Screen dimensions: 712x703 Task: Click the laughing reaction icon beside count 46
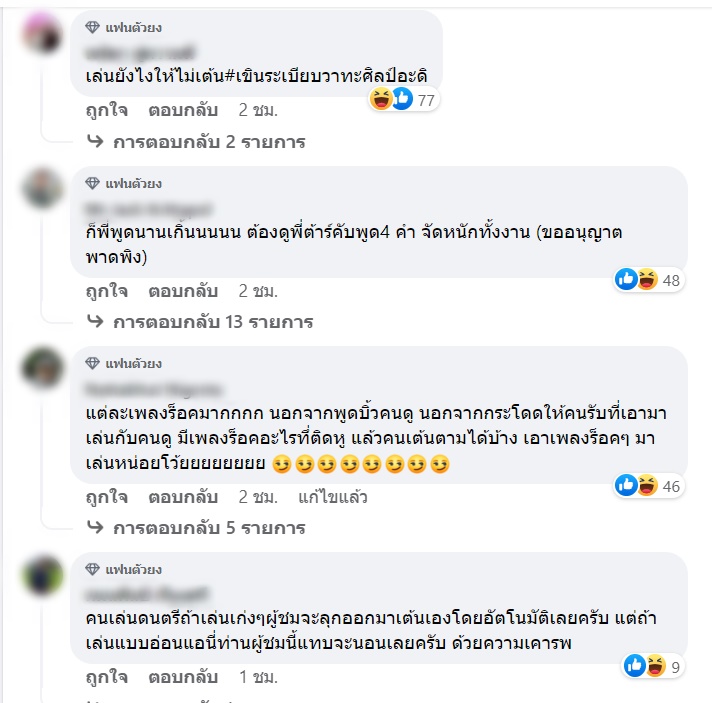click(x=648, y=485)
